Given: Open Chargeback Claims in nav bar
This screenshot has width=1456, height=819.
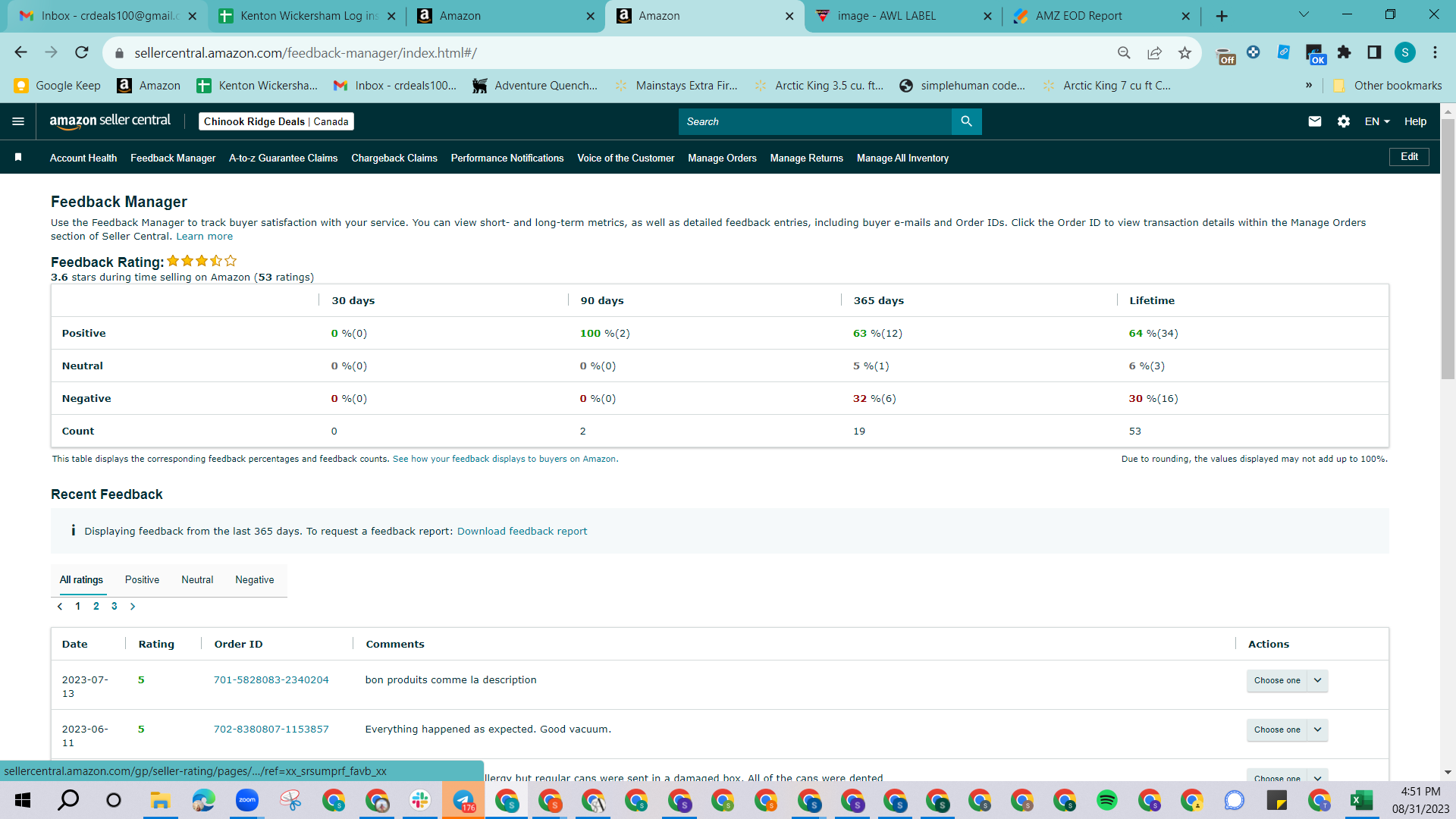Looking at the screenshot, I should click(394, 158).
